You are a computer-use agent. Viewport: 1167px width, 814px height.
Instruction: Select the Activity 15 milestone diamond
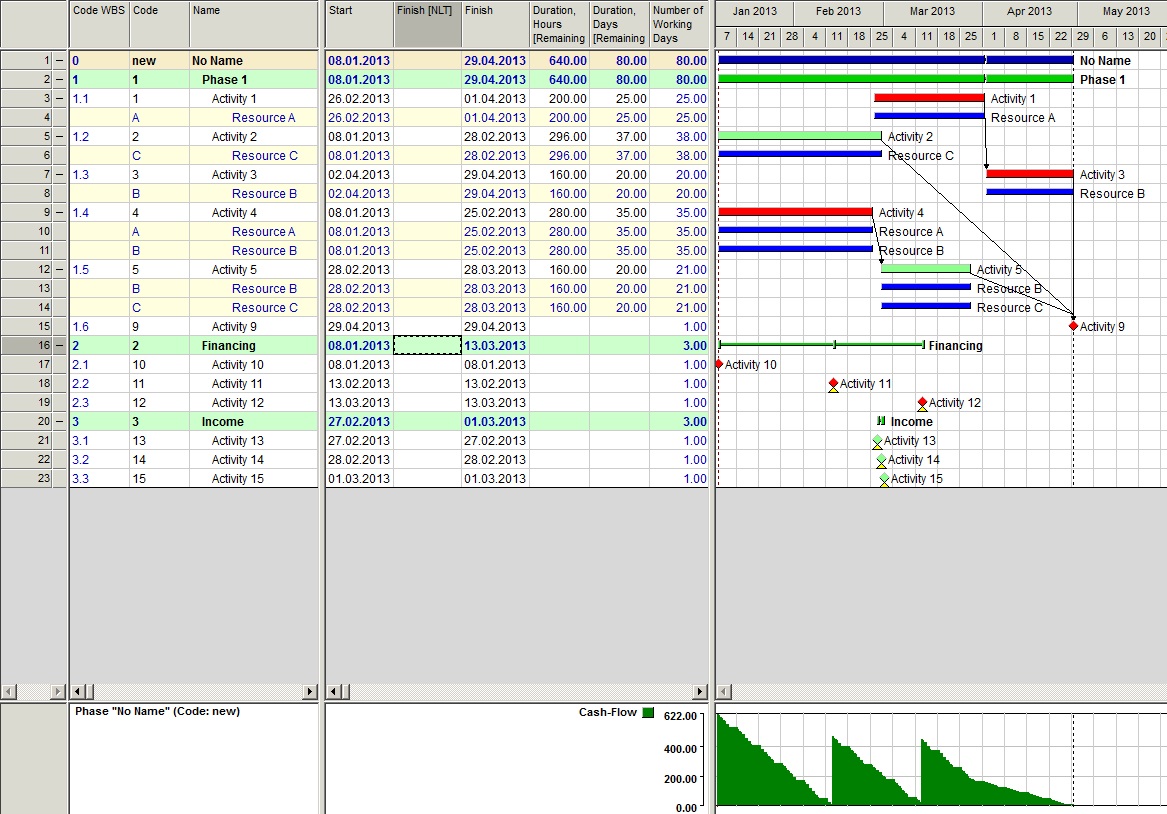884,479
